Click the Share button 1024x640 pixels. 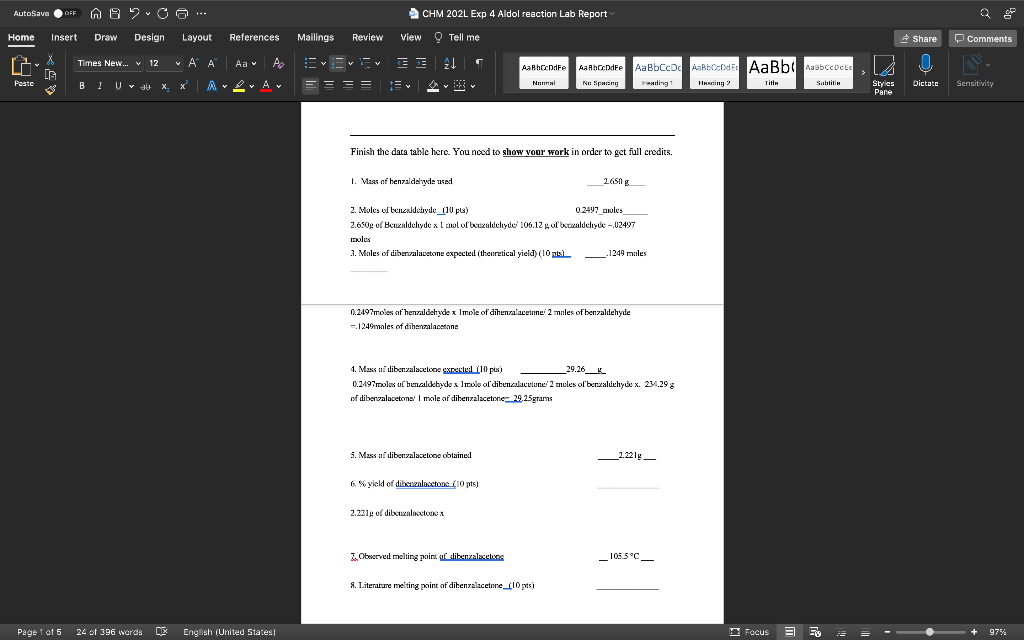(917, 37)
